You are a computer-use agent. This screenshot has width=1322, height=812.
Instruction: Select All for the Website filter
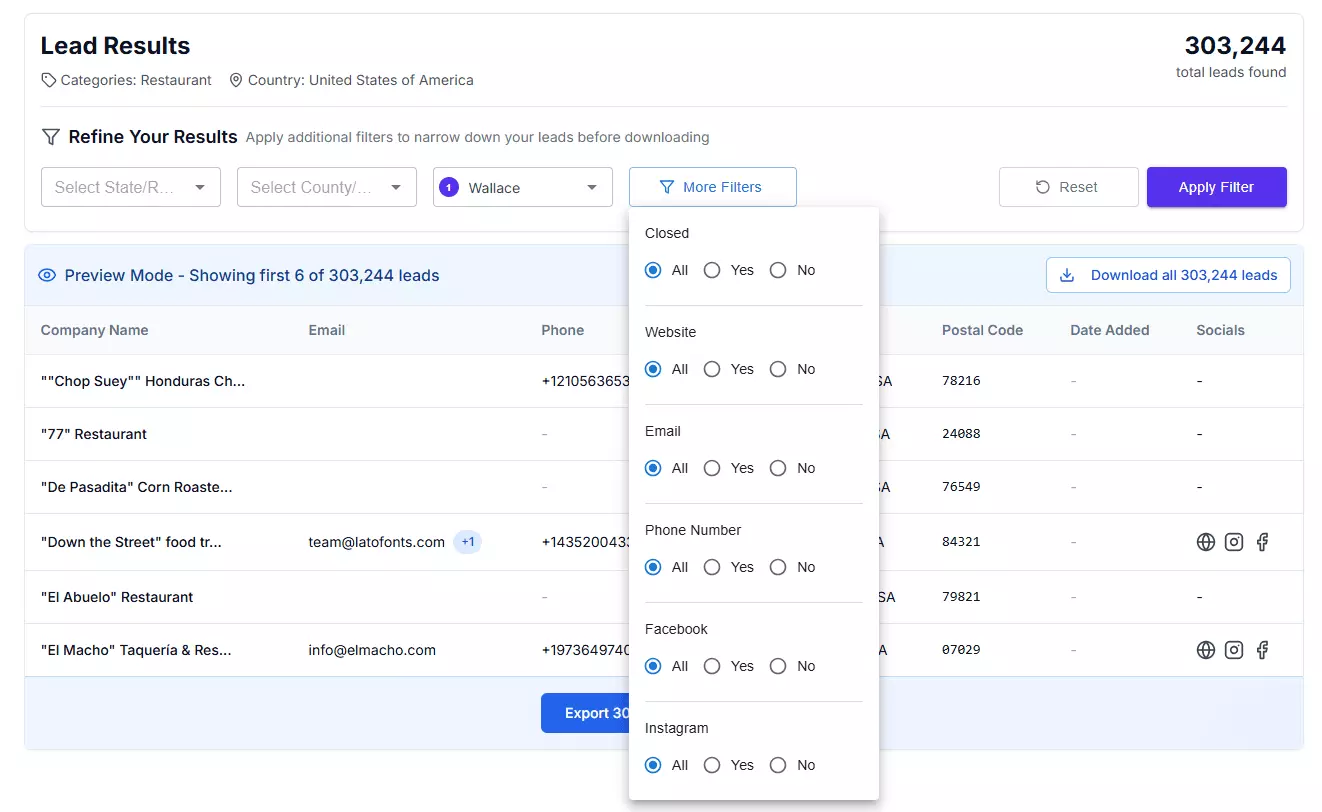(653, 369)
